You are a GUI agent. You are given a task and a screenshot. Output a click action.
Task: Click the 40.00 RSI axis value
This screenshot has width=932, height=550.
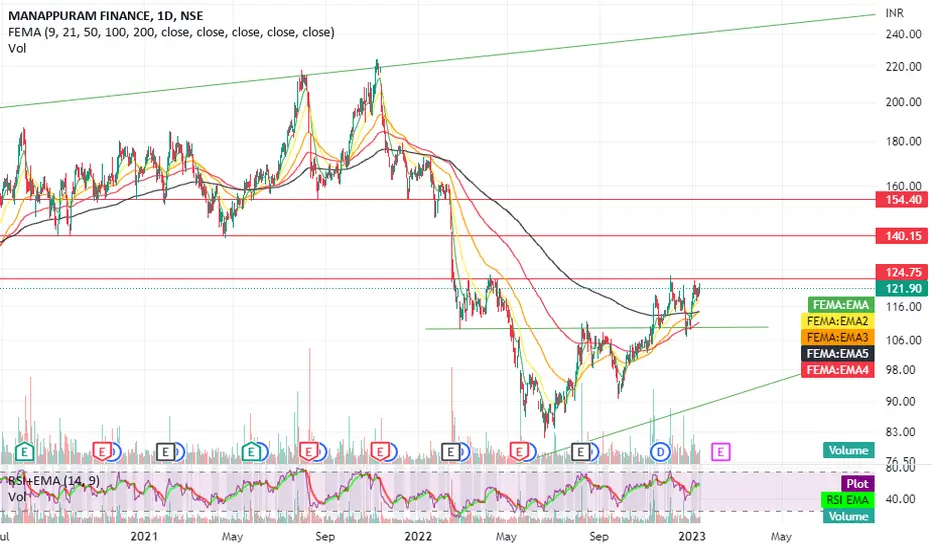[900, 499]
